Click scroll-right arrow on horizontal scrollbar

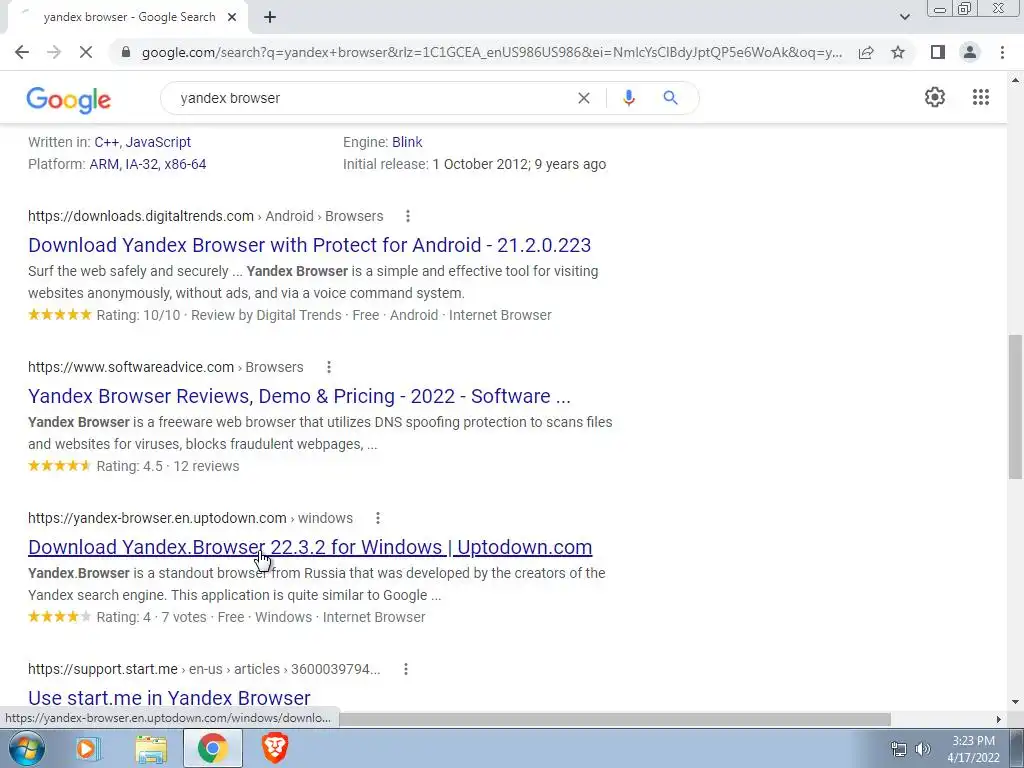(999, 719)
